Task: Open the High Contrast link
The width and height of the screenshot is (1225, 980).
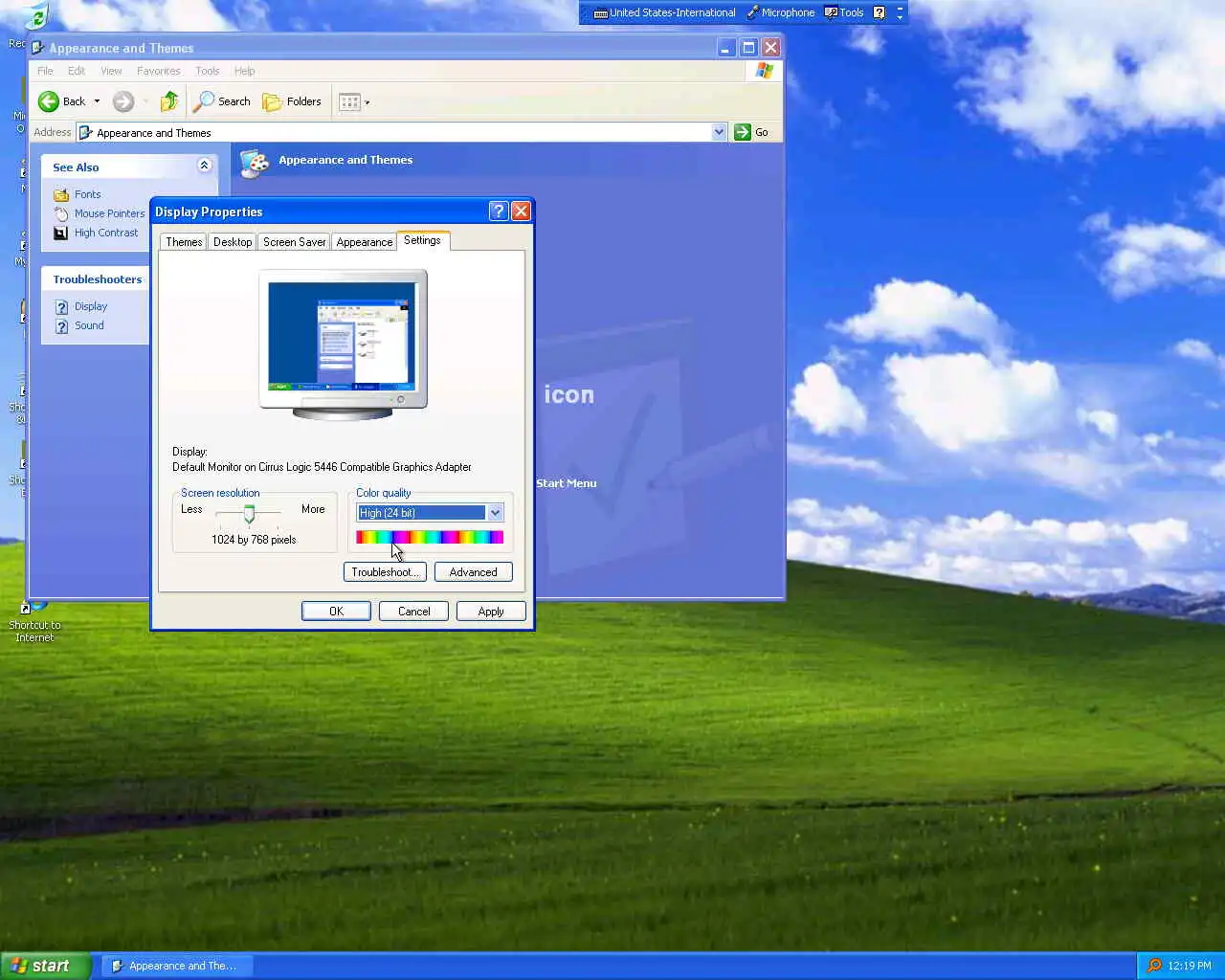Action: (106, 233)
